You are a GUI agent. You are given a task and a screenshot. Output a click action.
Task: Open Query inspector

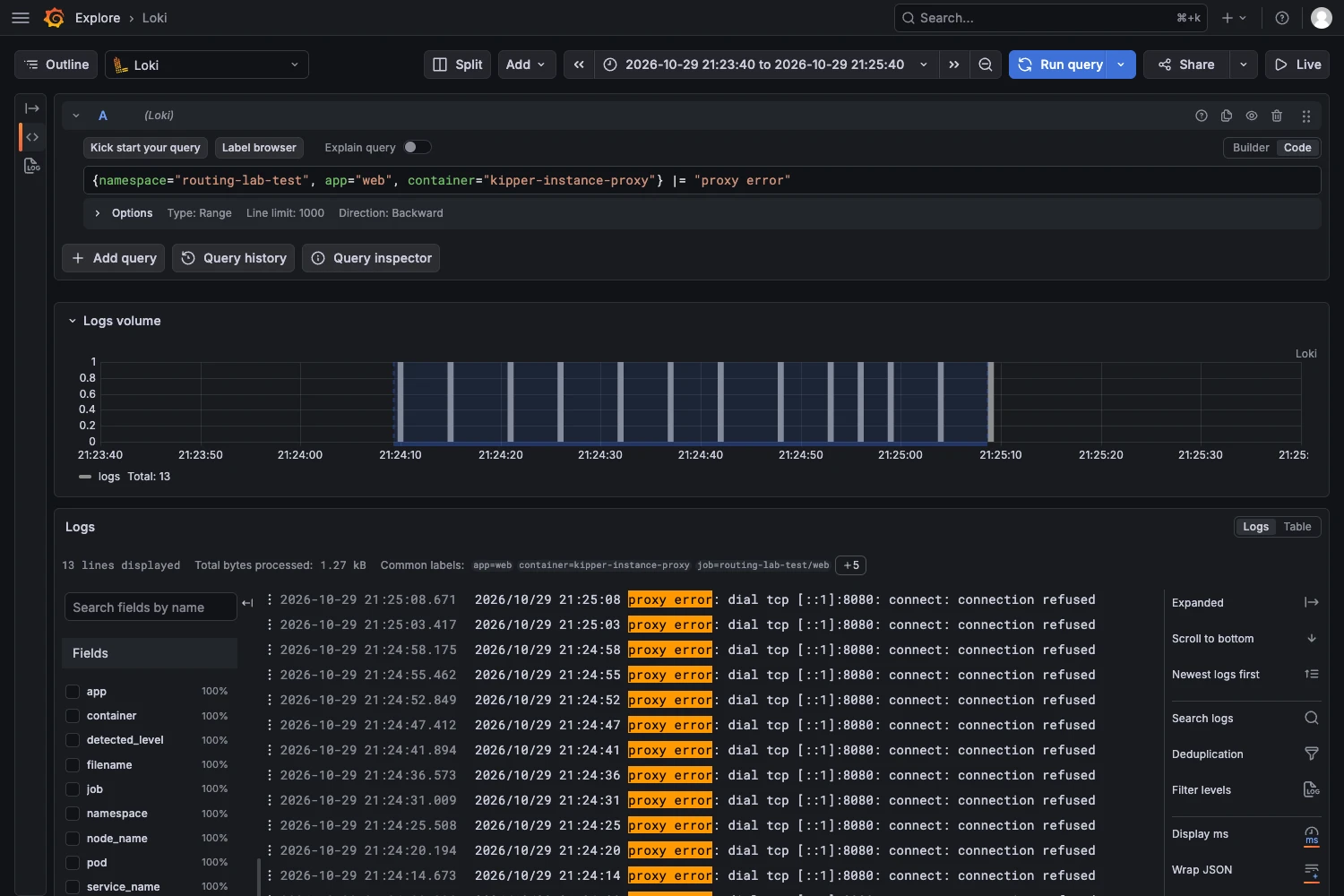pyautogui.click(x=371, y=258)
